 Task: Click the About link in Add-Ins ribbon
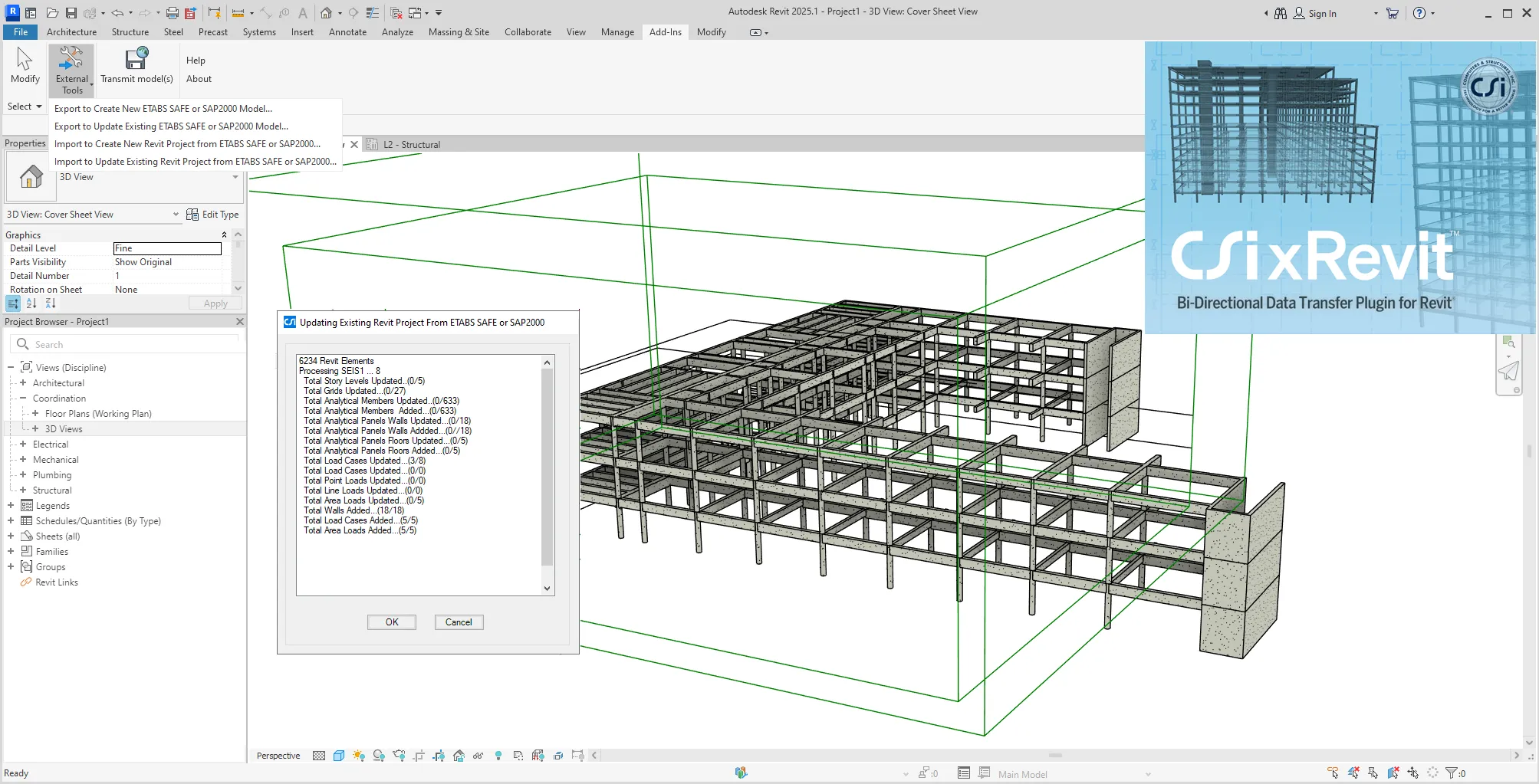pyautogui.click(x=199, y=79)
